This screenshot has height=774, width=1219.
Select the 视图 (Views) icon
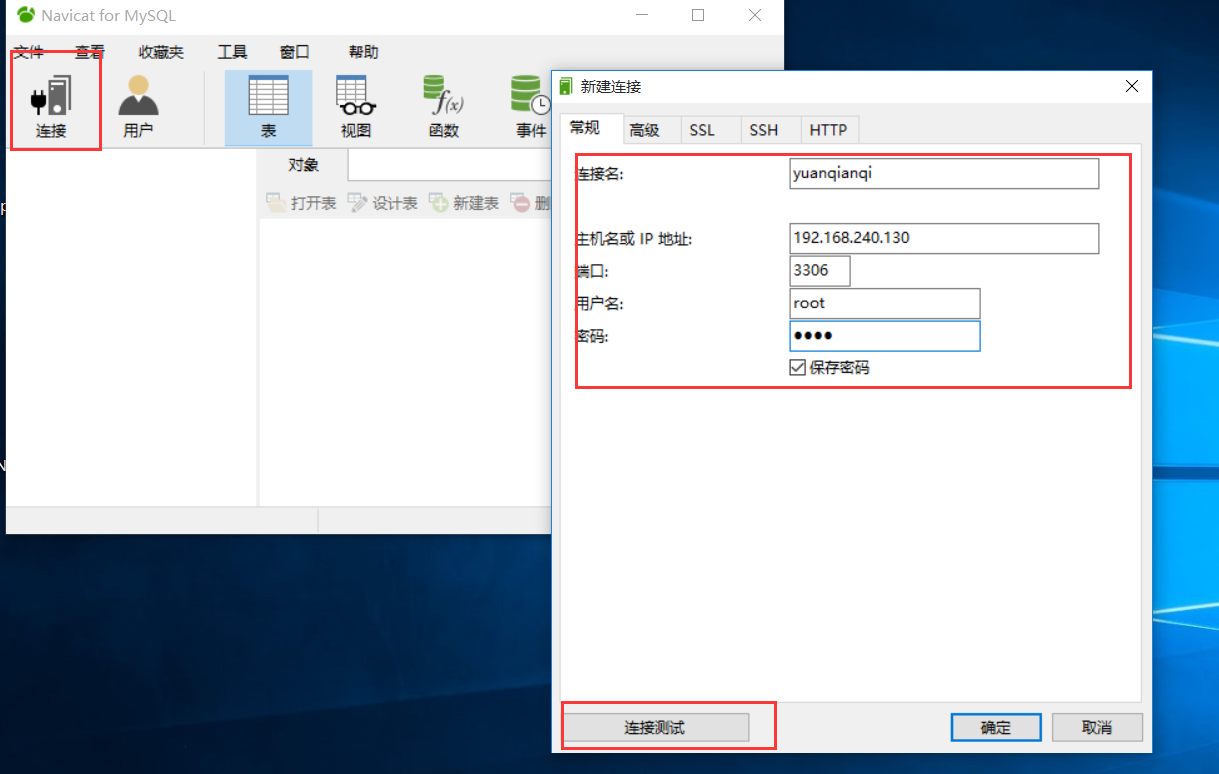click(355, 105)
